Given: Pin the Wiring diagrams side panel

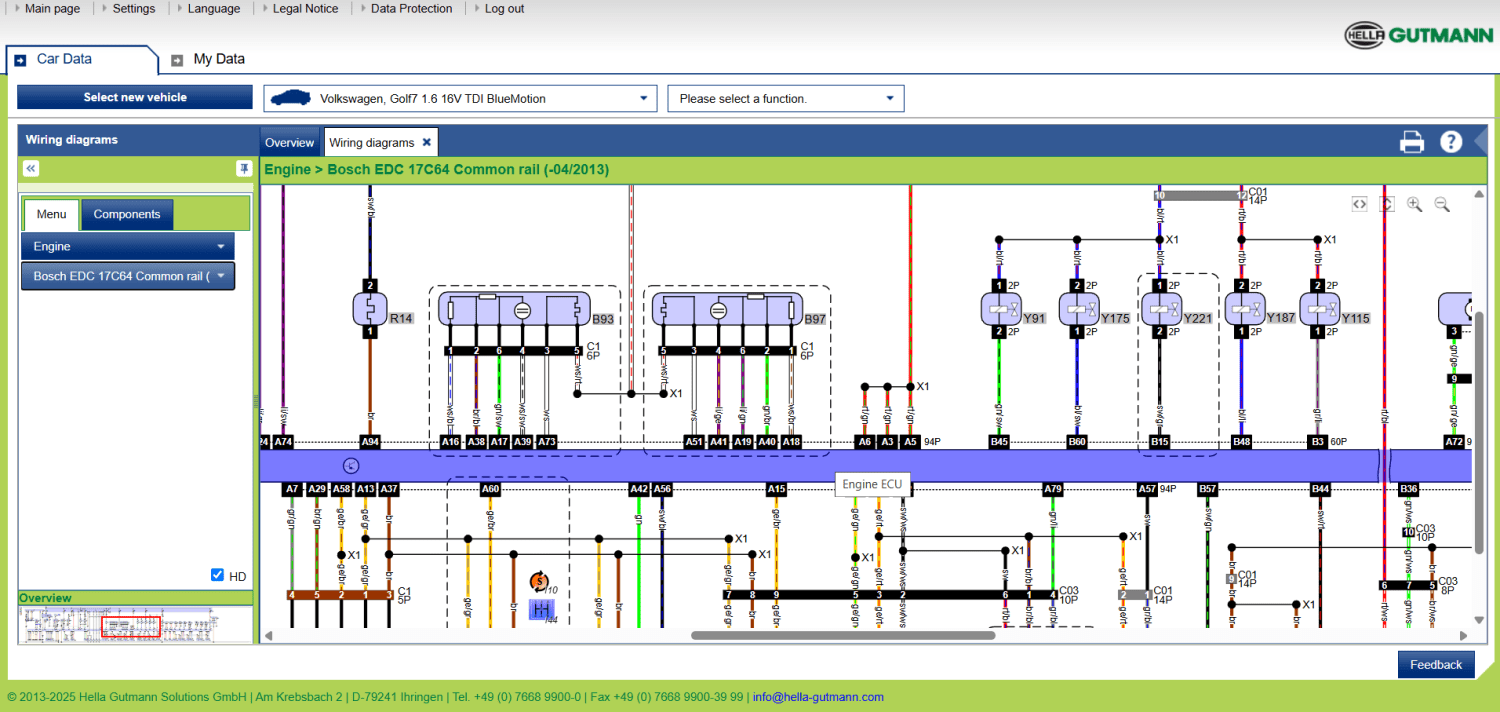Looking at the screenshot, I should [243, 168].
